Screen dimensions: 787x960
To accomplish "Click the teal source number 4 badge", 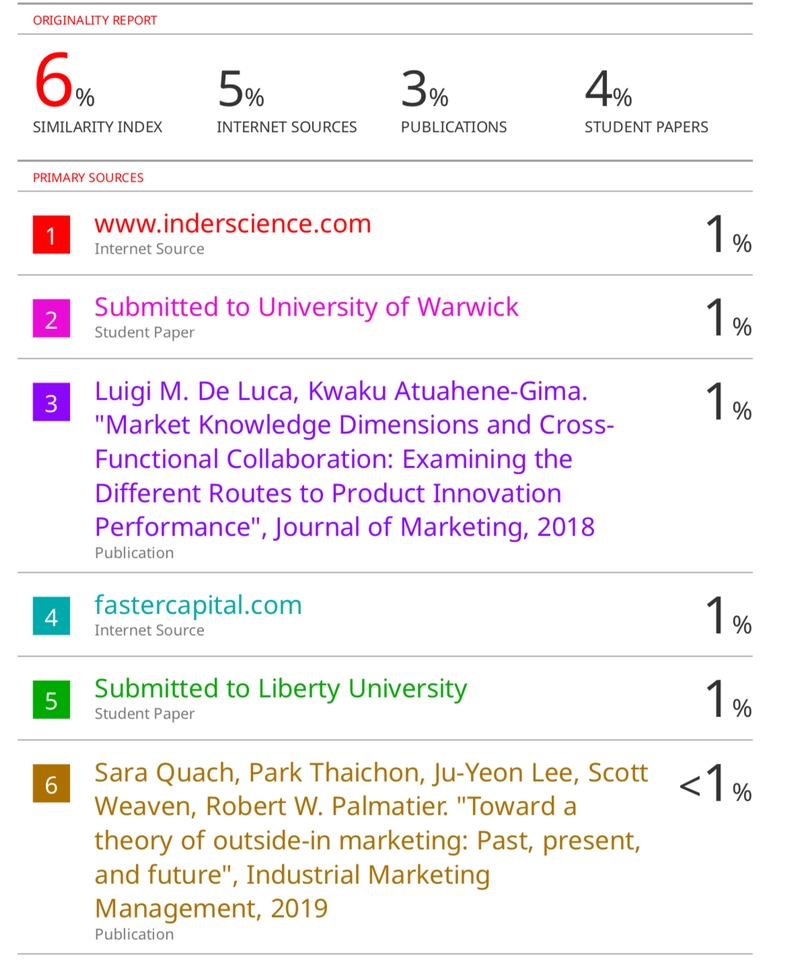I will coord(51,617).
